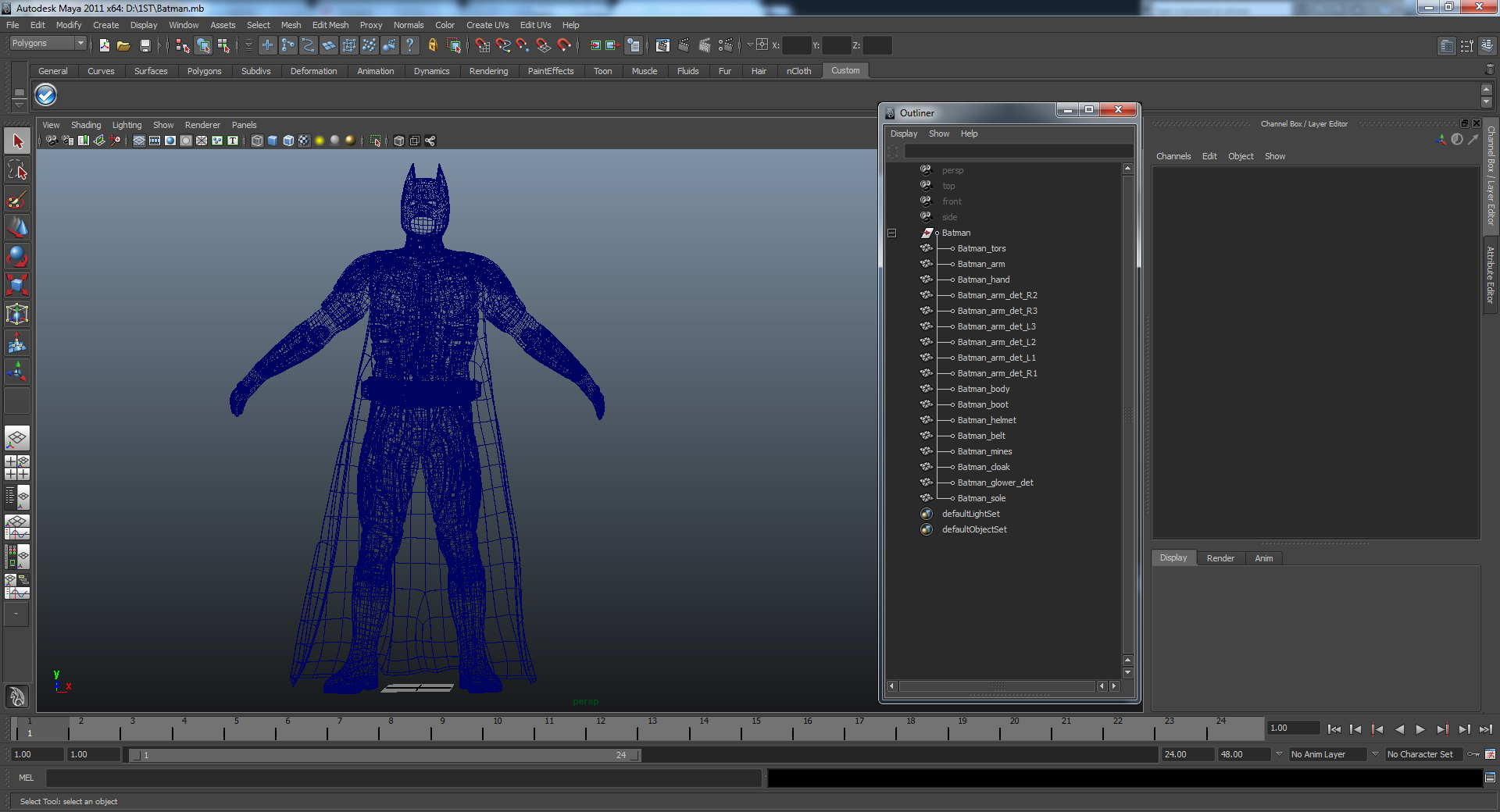This screenshot has height=812, width=1500.
Task: Open the Outliner Show menu
Action: pos(939,134)
